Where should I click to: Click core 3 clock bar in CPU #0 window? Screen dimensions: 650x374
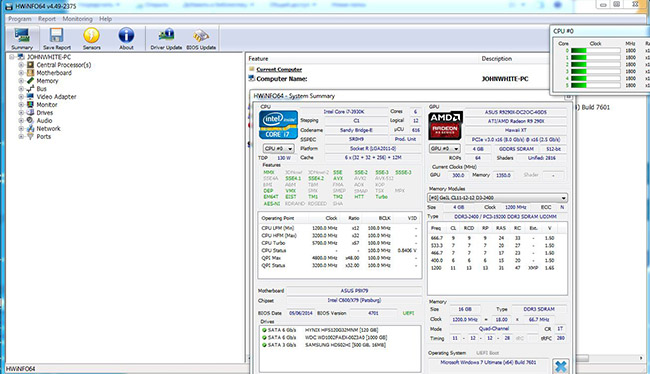(x=595, y=71)
